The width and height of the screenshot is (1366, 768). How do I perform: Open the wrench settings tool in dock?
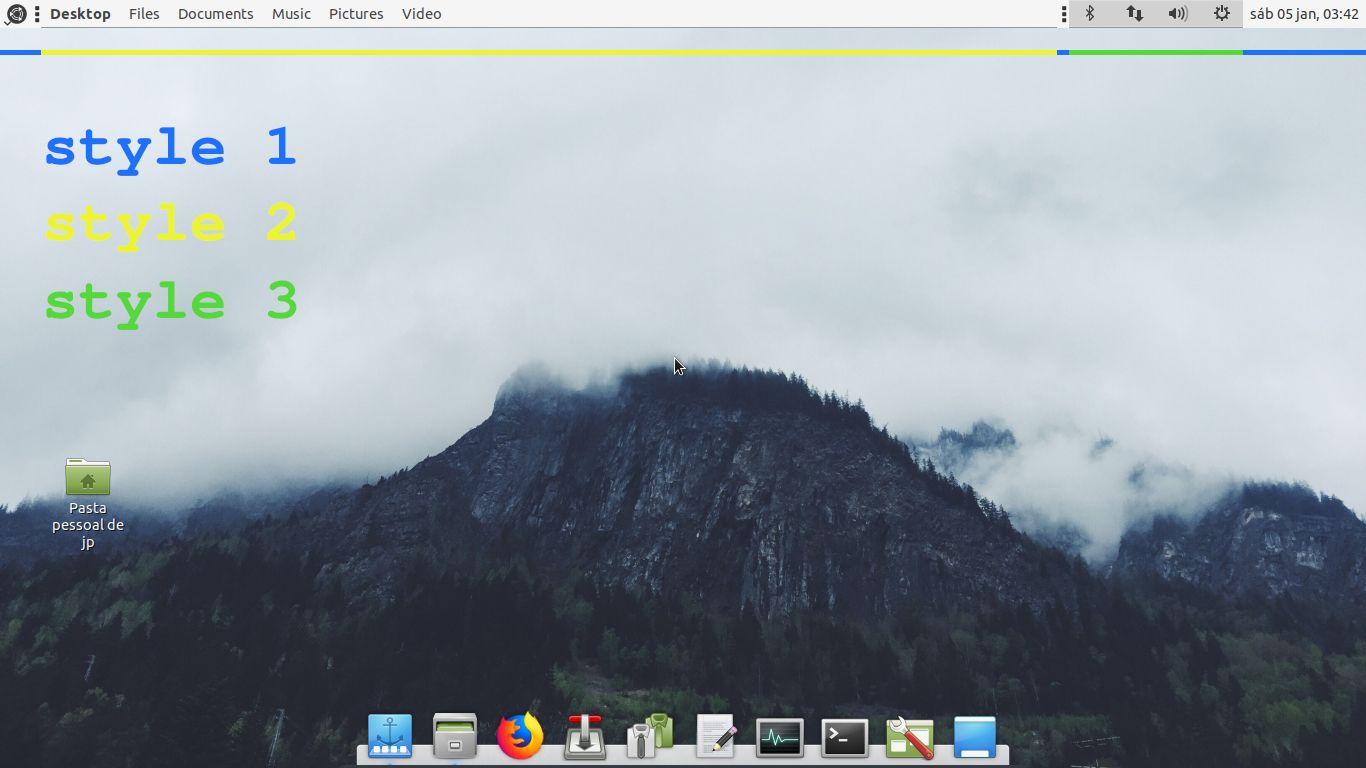point(910,739)
